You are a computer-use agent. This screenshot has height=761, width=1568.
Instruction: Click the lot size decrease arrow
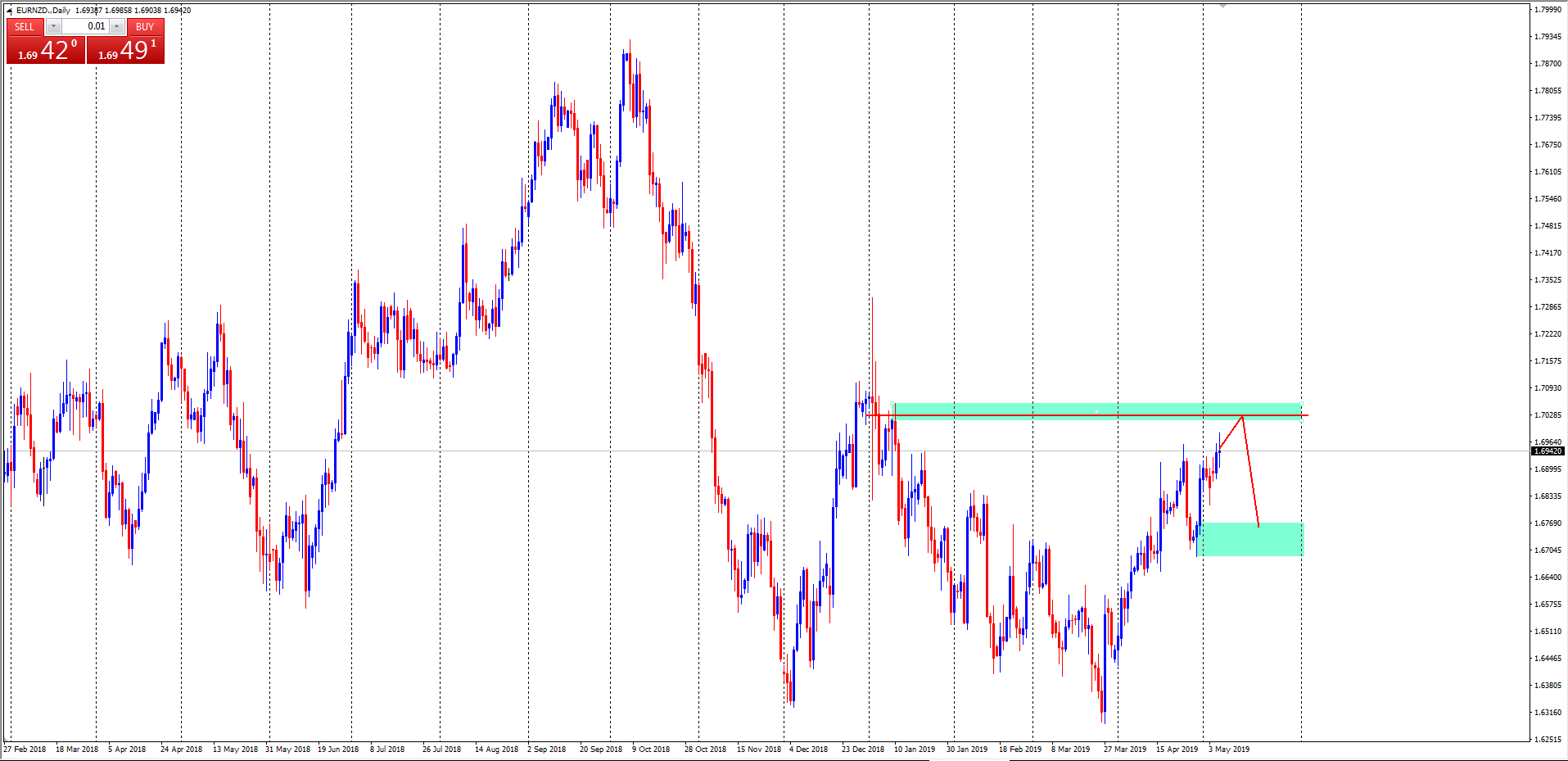(x=53, y=26)
